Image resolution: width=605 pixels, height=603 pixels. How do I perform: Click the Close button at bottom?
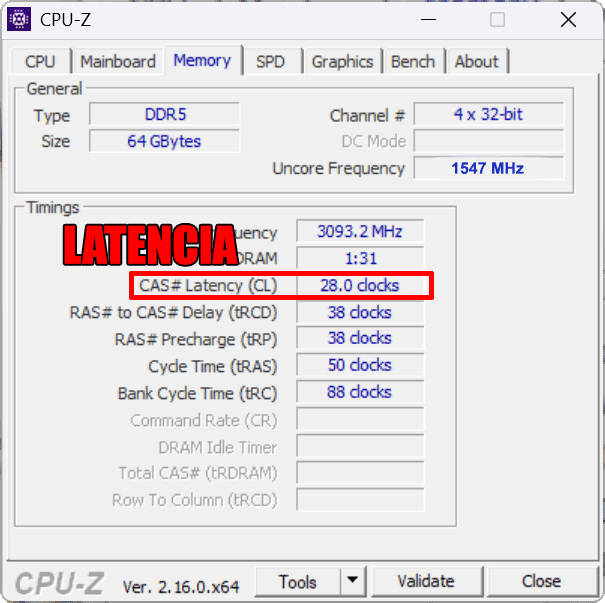click(x=541, y=581)
